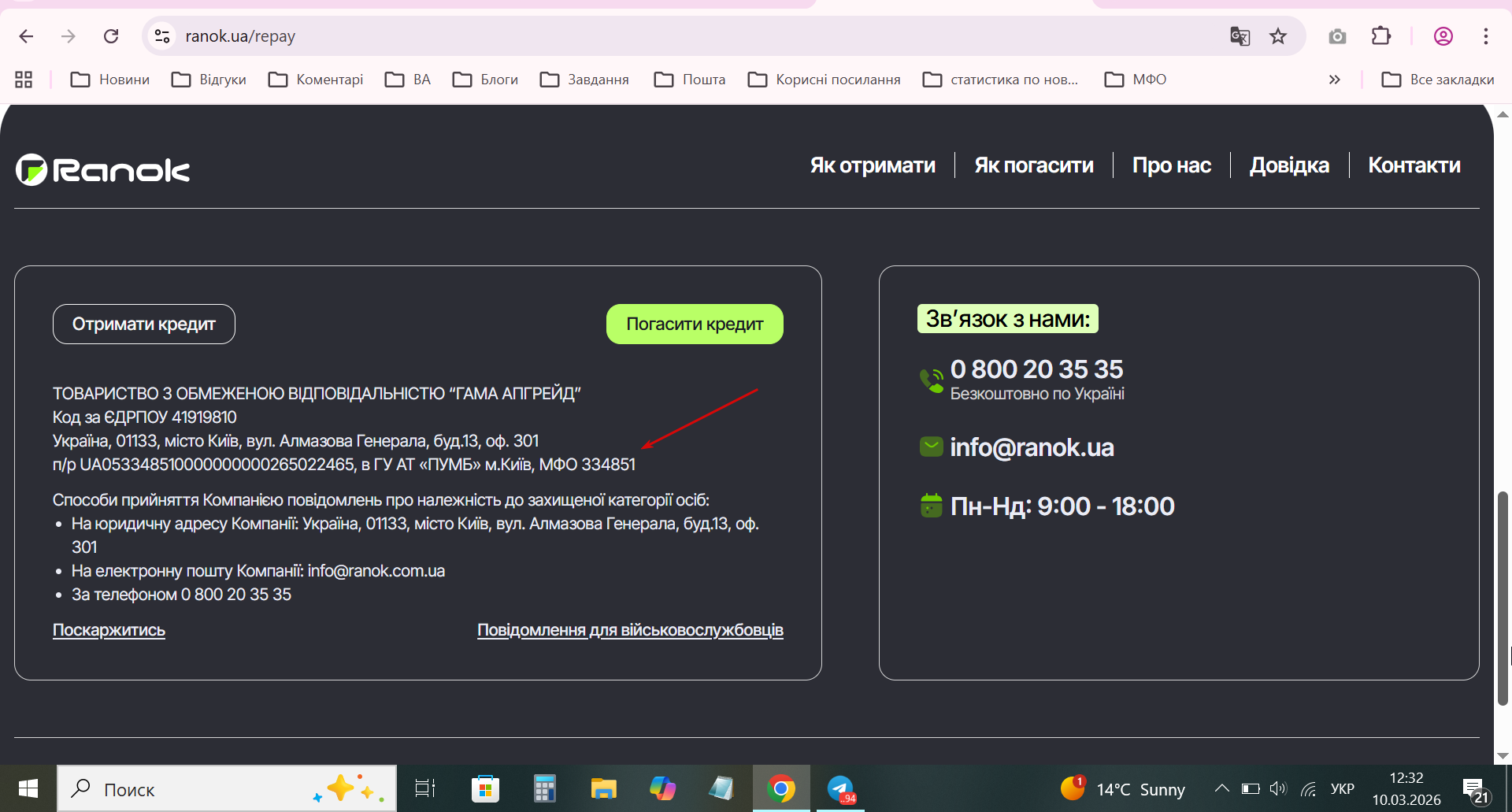Open the Завдання bookmarks folder
Viewport: 1512px width, 812px height.
click(x=584, y=80)
